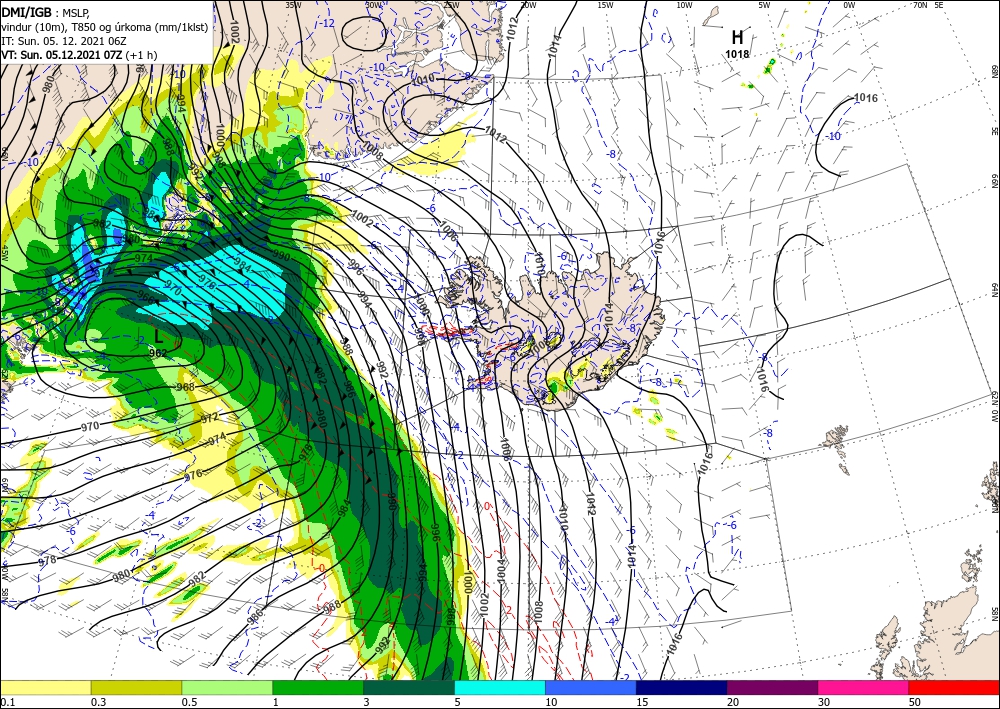Click the '70N' latitude label
The width and height of the screenshot is (1000, 709).
pos(920,5)
